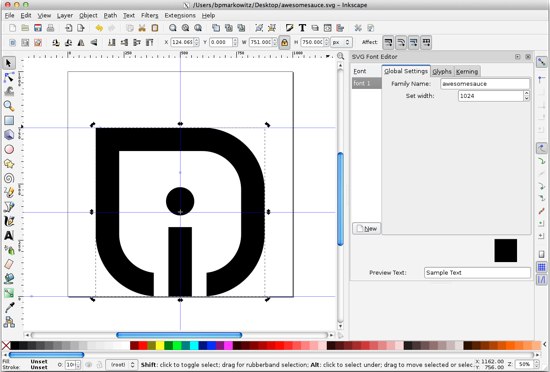Pick the yellow palette swatch

[x=160, y=345]
